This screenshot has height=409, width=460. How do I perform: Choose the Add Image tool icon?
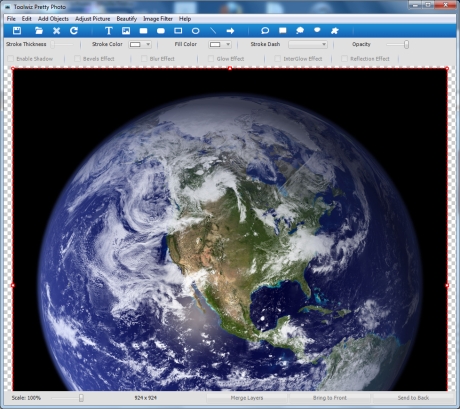tap(126, 31)
